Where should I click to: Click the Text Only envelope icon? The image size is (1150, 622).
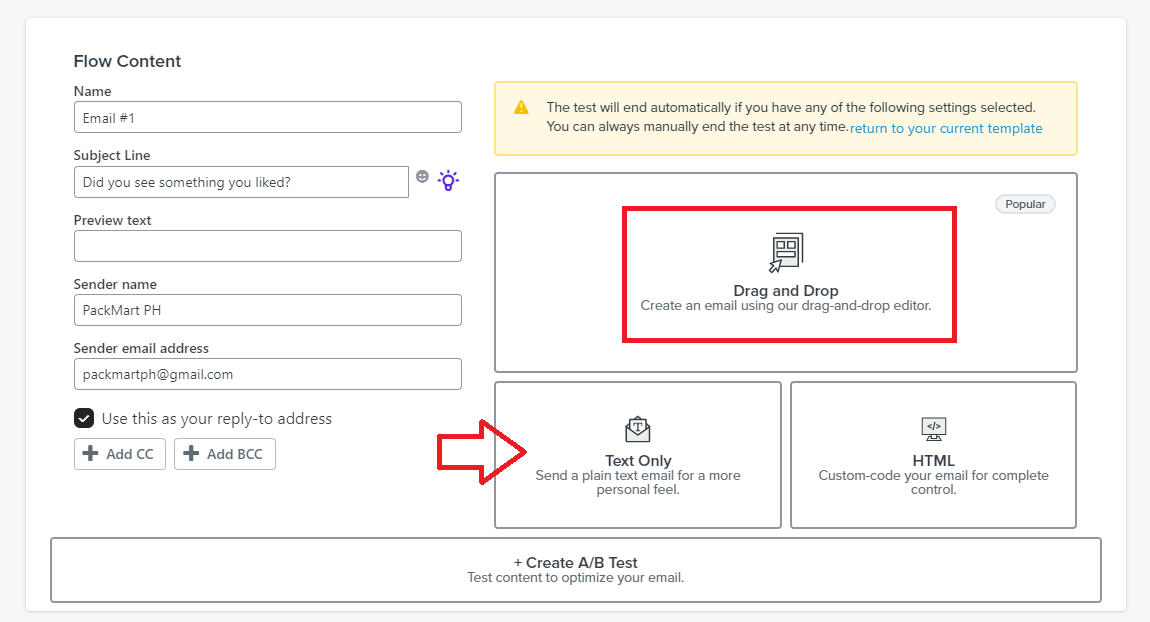tap(638, 429)
